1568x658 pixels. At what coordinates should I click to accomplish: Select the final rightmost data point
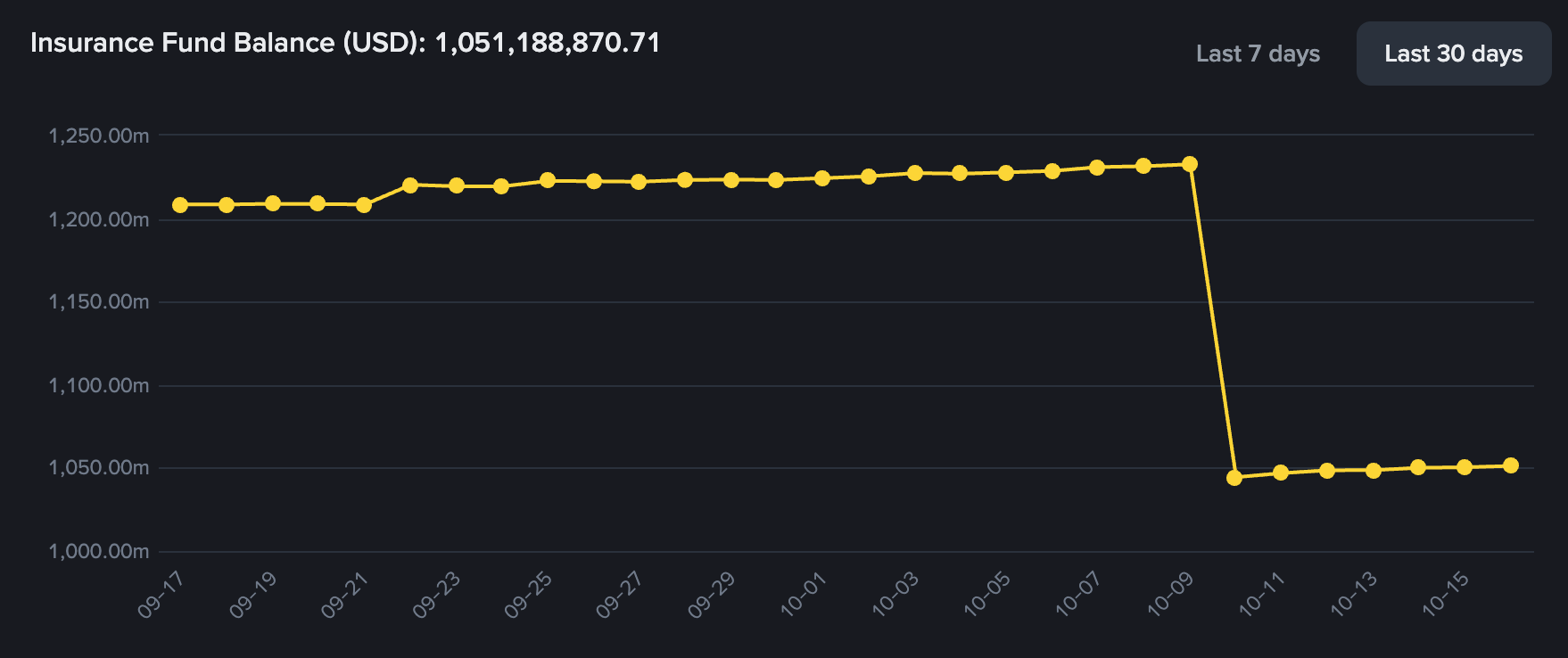click(1511, 465)
